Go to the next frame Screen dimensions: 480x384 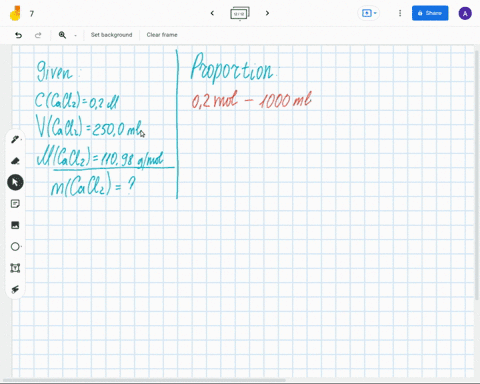[x=267, y=13]
